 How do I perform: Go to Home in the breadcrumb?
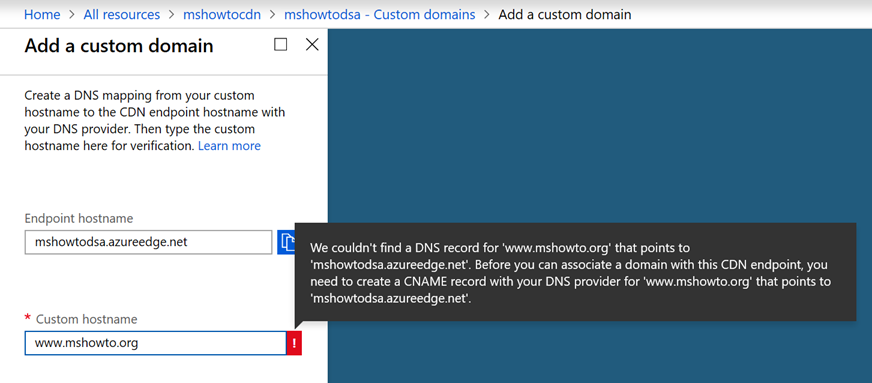click(x=42, y=14)
